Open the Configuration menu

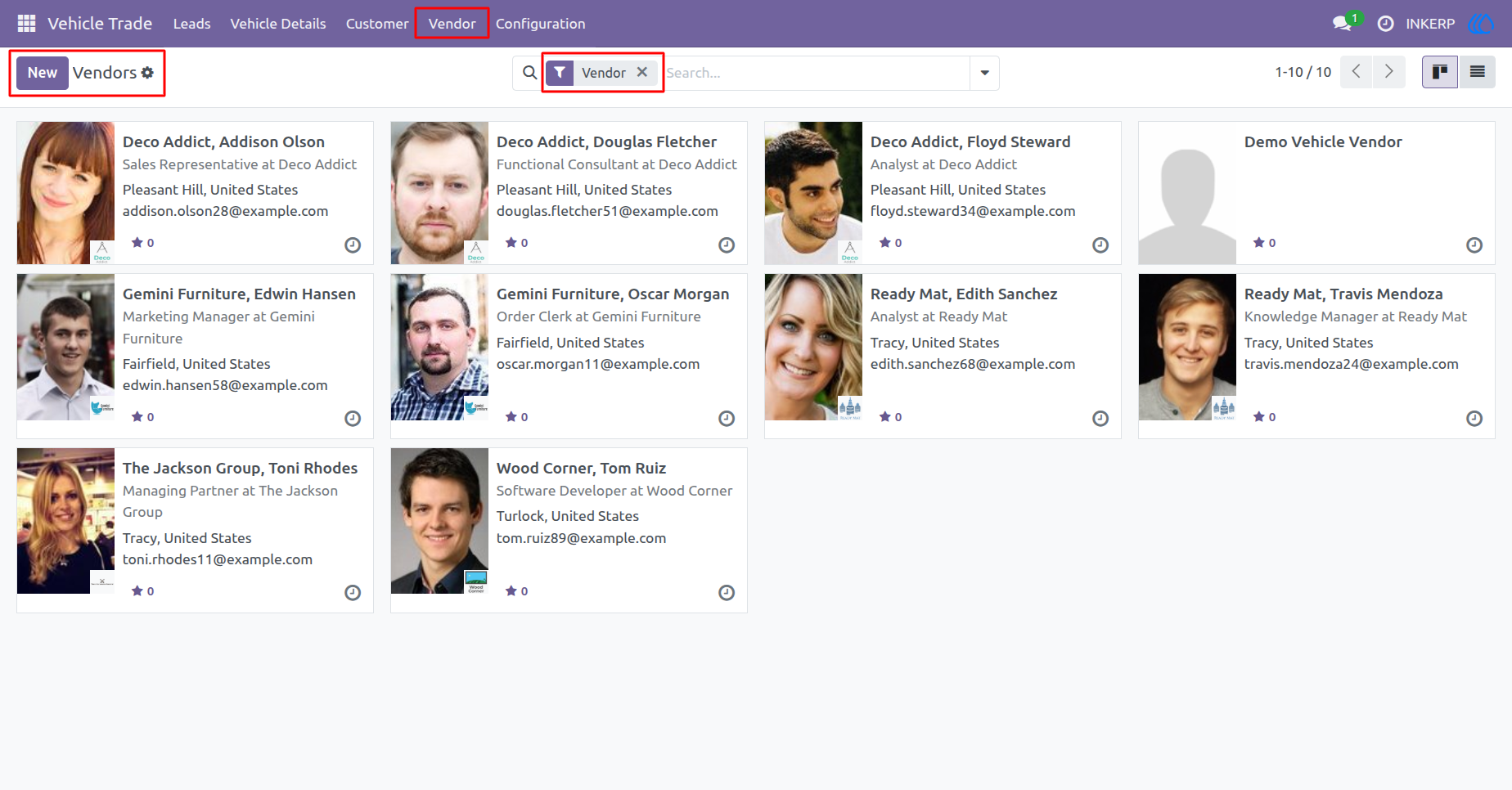click(540, 24)
